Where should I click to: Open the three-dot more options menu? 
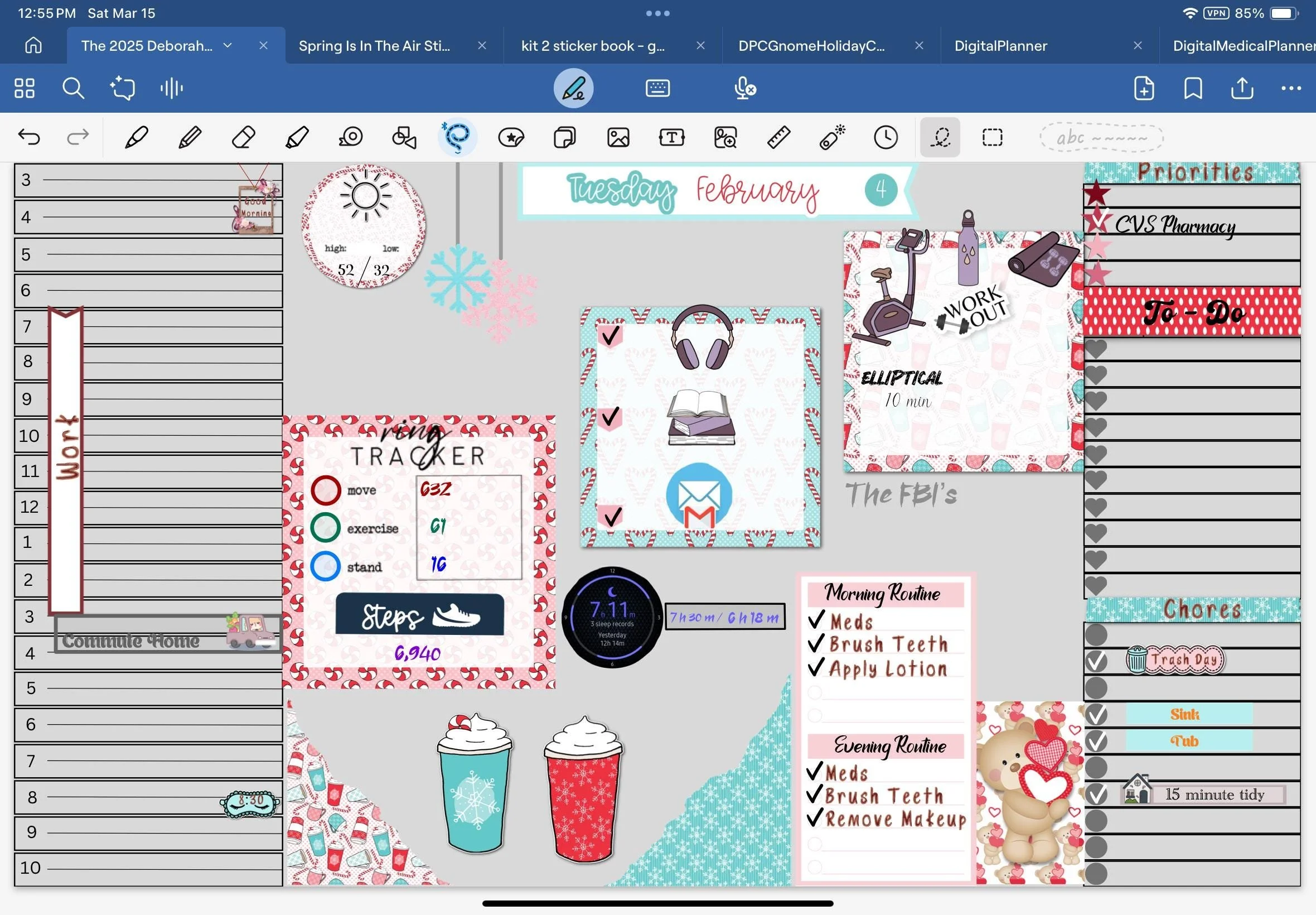(x=1291, y=88)
